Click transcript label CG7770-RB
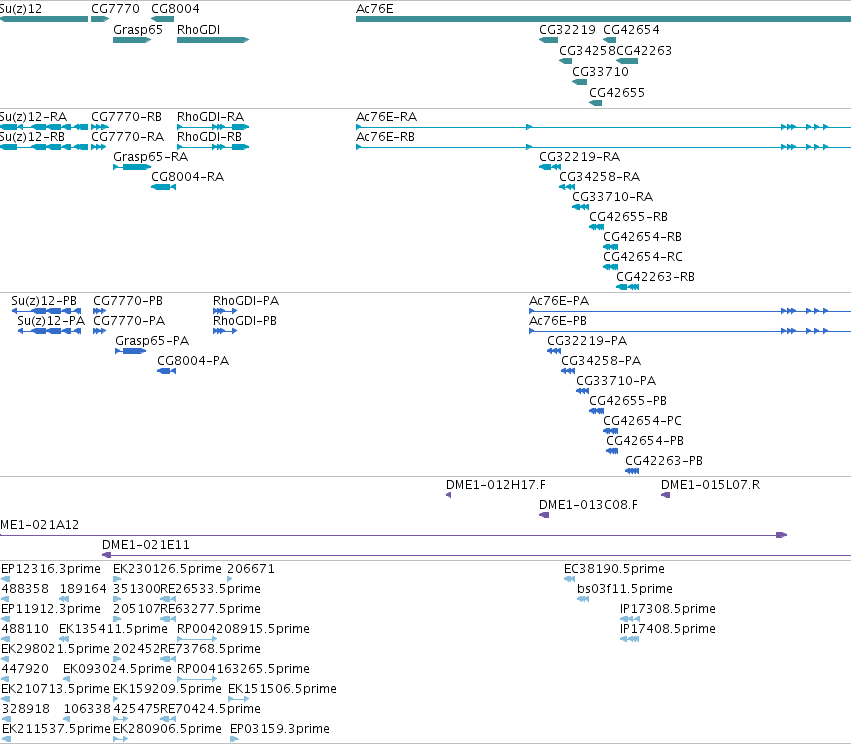The width and height of the screenshot is (851, 744). (x=126, y=117)
